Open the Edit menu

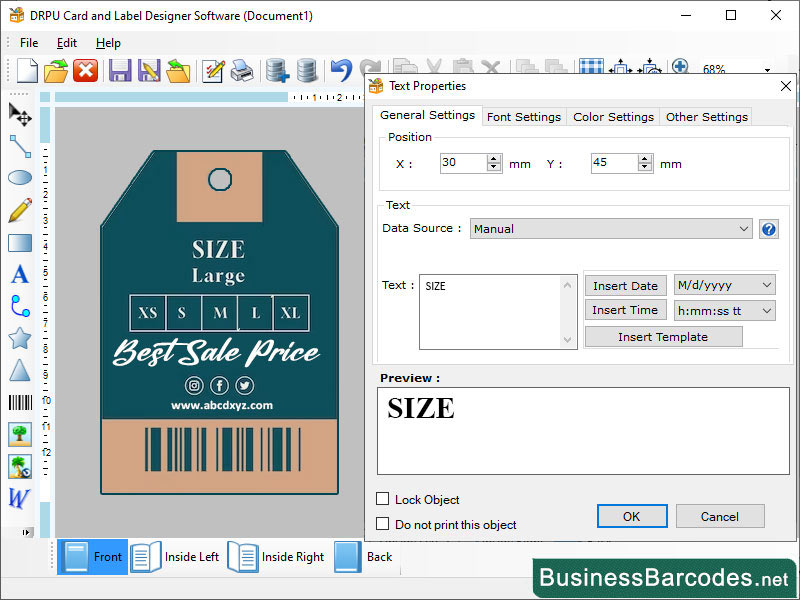click(66, 43)
